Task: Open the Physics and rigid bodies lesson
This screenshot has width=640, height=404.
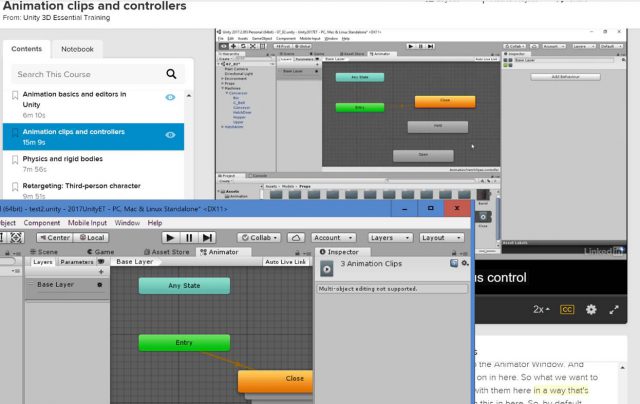Action: 62,159
